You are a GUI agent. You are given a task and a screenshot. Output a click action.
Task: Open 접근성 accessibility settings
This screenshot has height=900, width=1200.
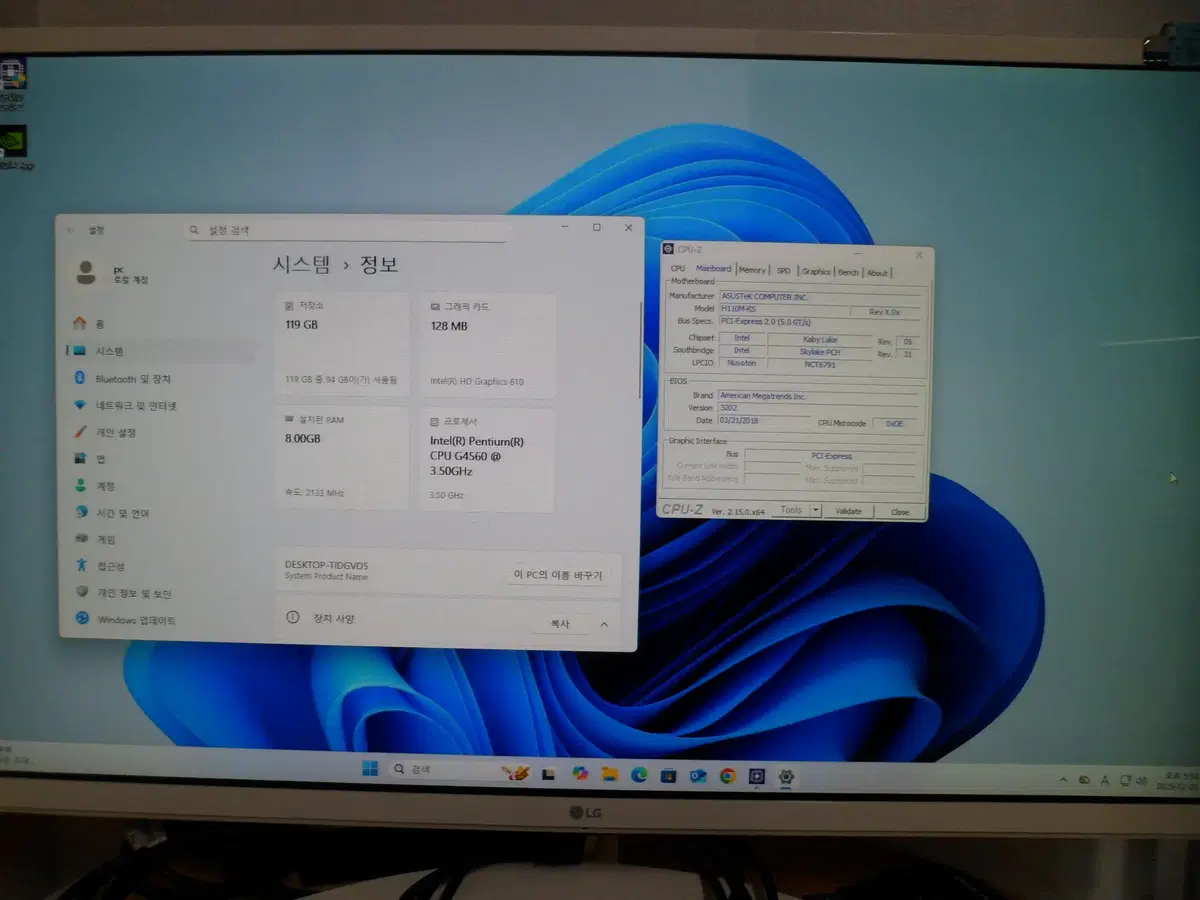pos(158,566)
